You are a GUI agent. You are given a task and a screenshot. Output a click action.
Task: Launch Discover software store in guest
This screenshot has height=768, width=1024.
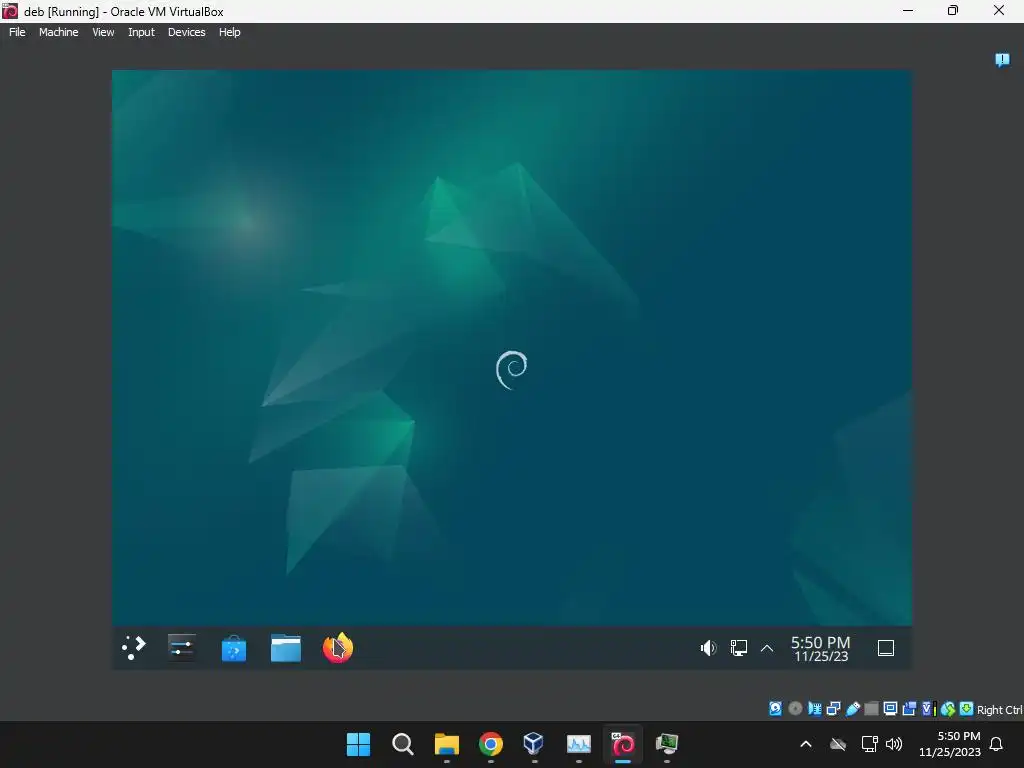point(234,648)
